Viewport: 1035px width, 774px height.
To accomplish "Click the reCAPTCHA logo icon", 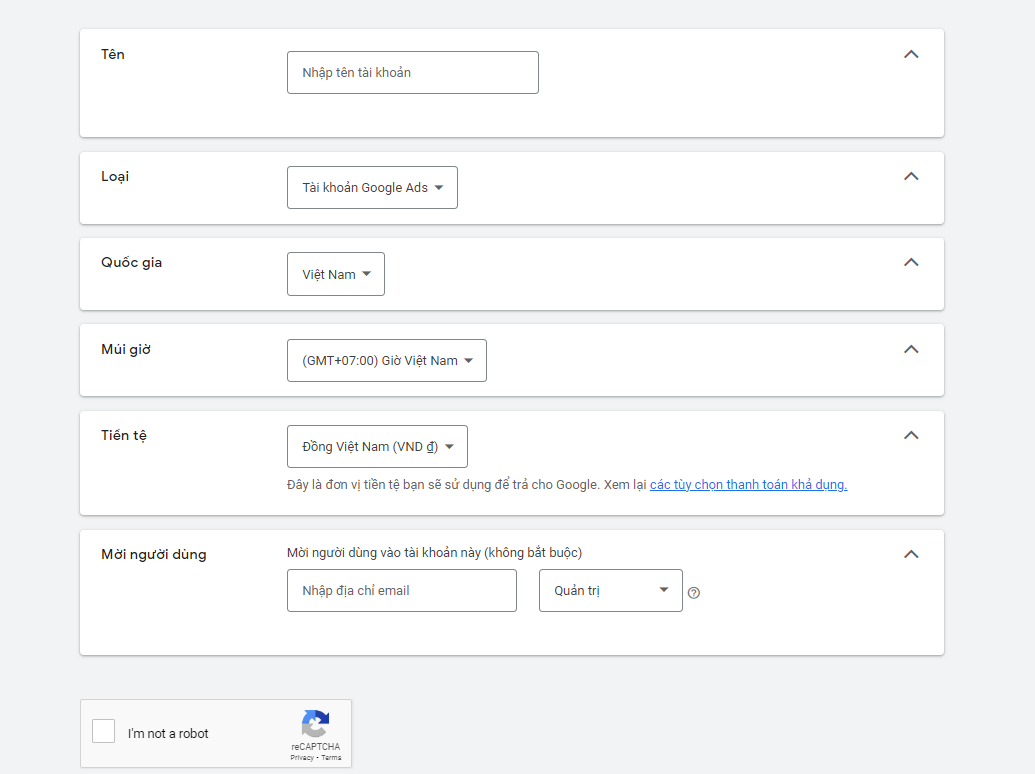I will tap(316, 724).
